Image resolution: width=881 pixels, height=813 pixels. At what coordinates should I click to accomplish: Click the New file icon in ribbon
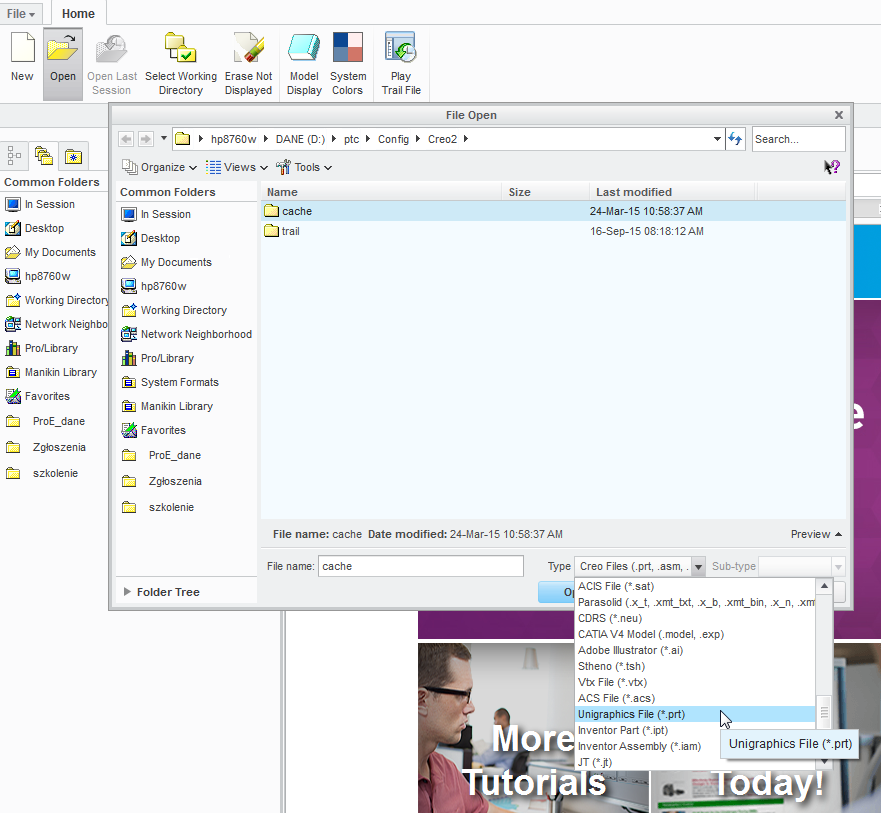pos(22,48)
